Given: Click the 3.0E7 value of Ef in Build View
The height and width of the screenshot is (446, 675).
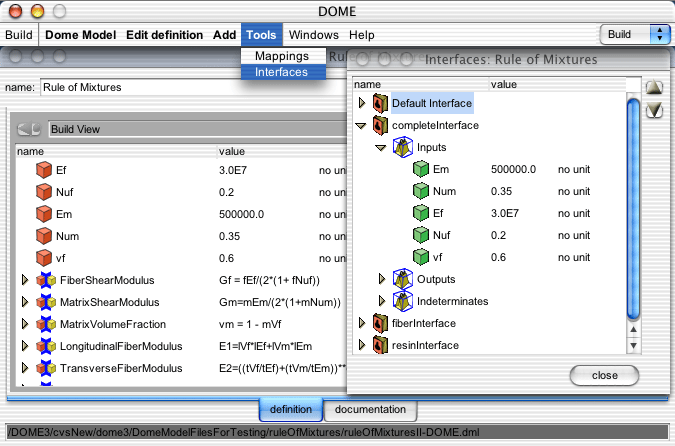Looking at the screenshot, I should (x=233, y=170).
